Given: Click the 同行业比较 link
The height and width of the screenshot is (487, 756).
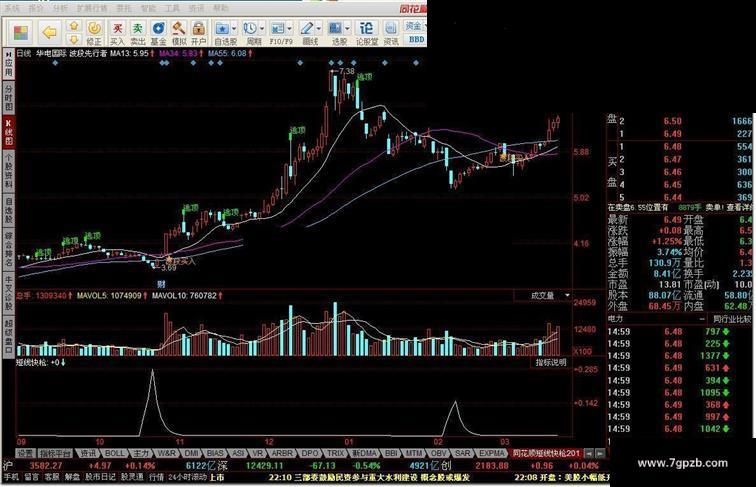Looking at the screenshot, I should pyautogui.click(x=732, y=319).
